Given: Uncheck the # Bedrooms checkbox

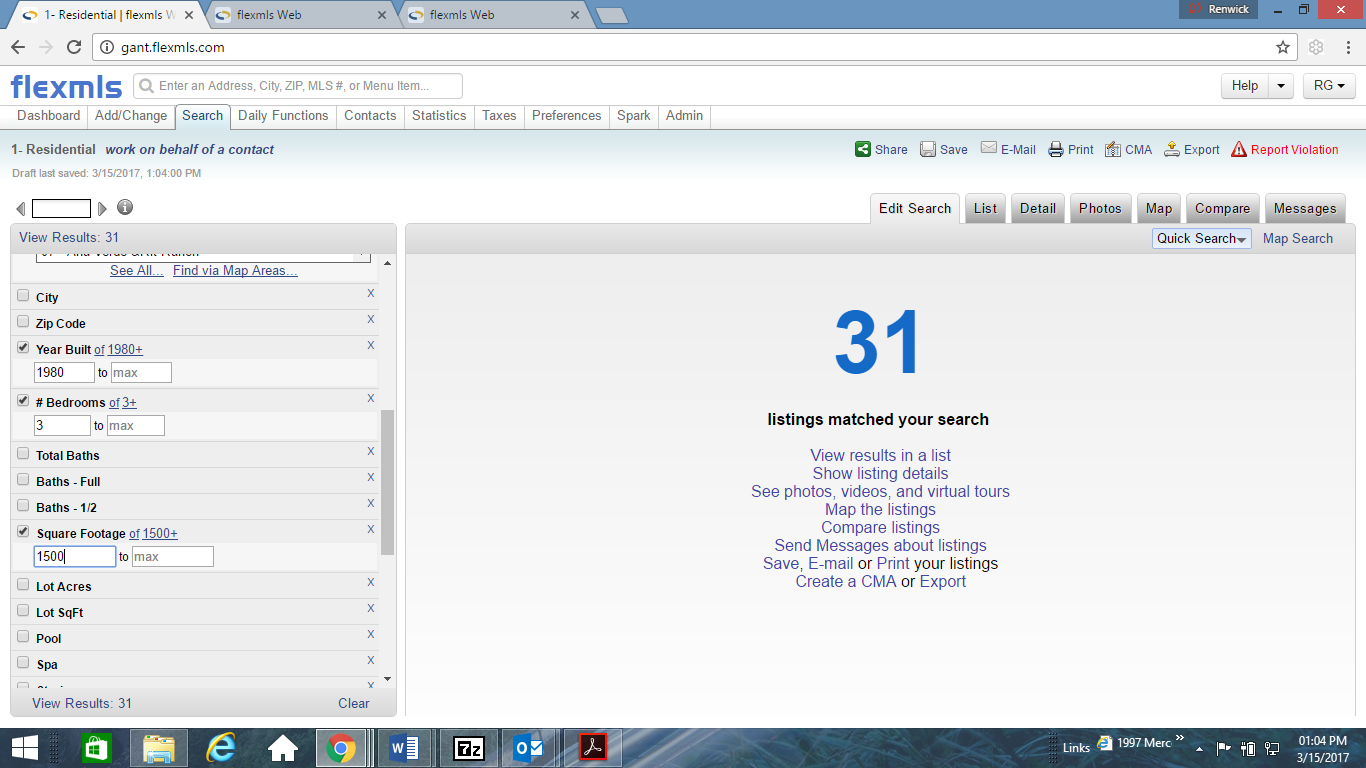Looking at the screenshot, I should click(x=23, y=401).
